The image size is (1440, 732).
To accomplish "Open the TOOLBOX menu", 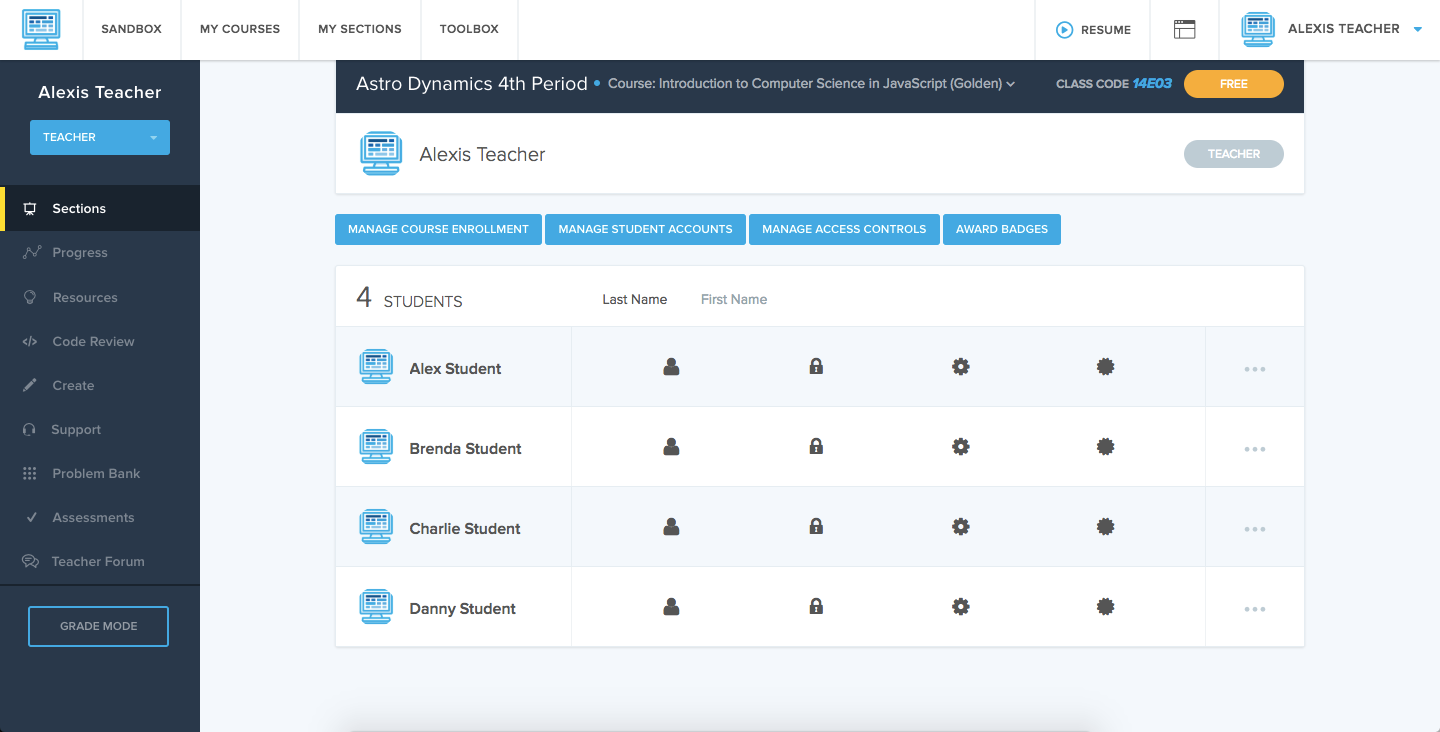I will [469, 29].
